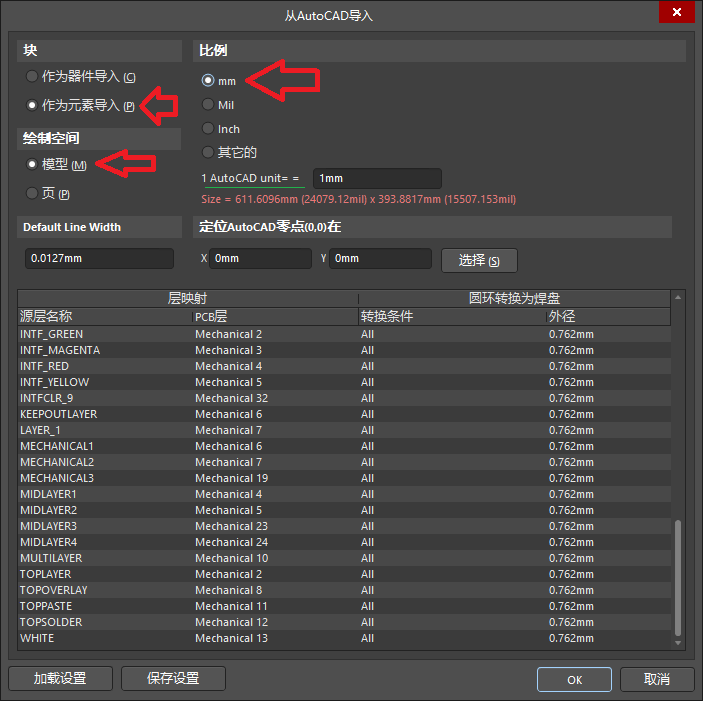
Task: Select MIDLAYER4 source layer row
Action: pos(344,542)
